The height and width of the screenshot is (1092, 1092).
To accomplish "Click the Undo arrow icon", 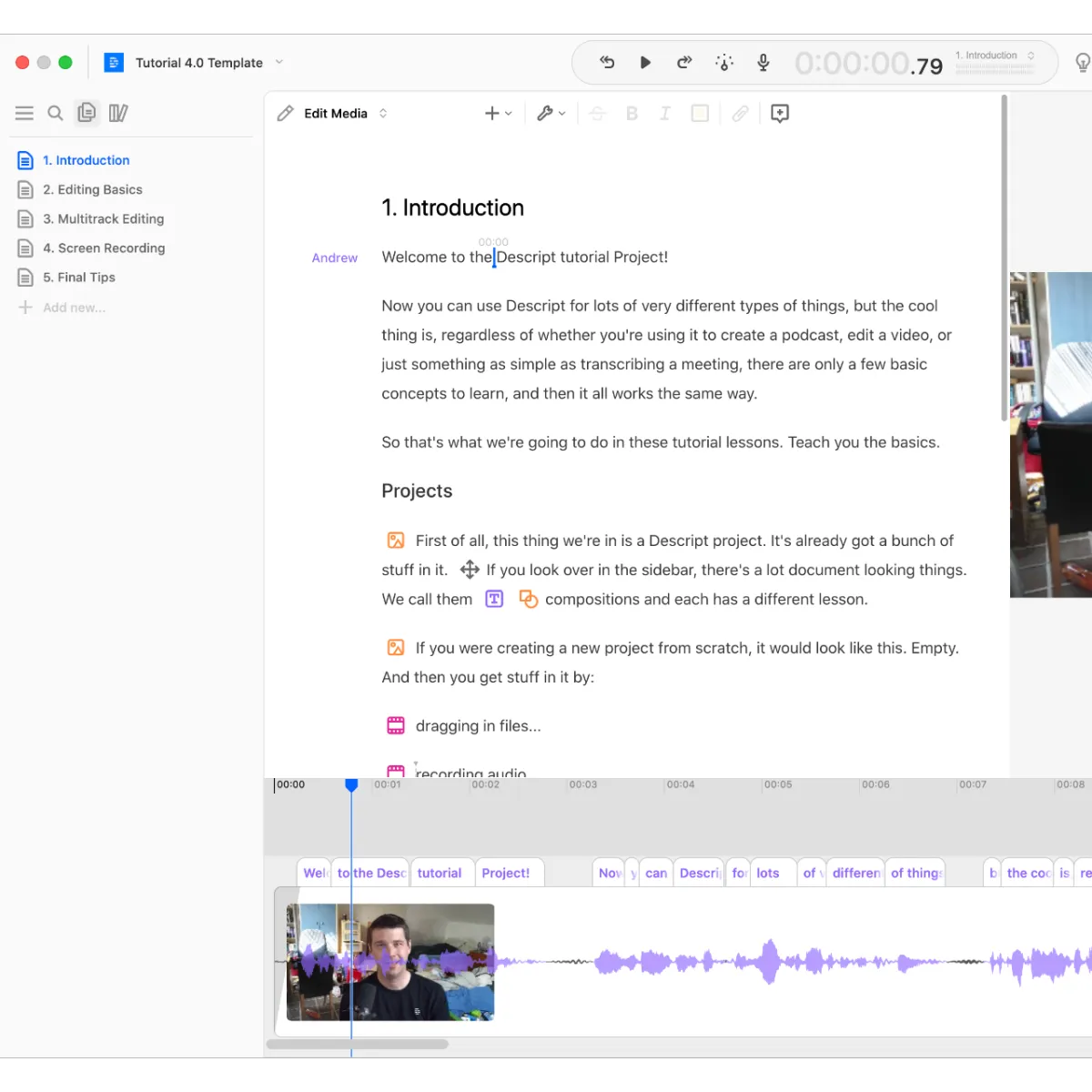I will [x=607, y=63].
